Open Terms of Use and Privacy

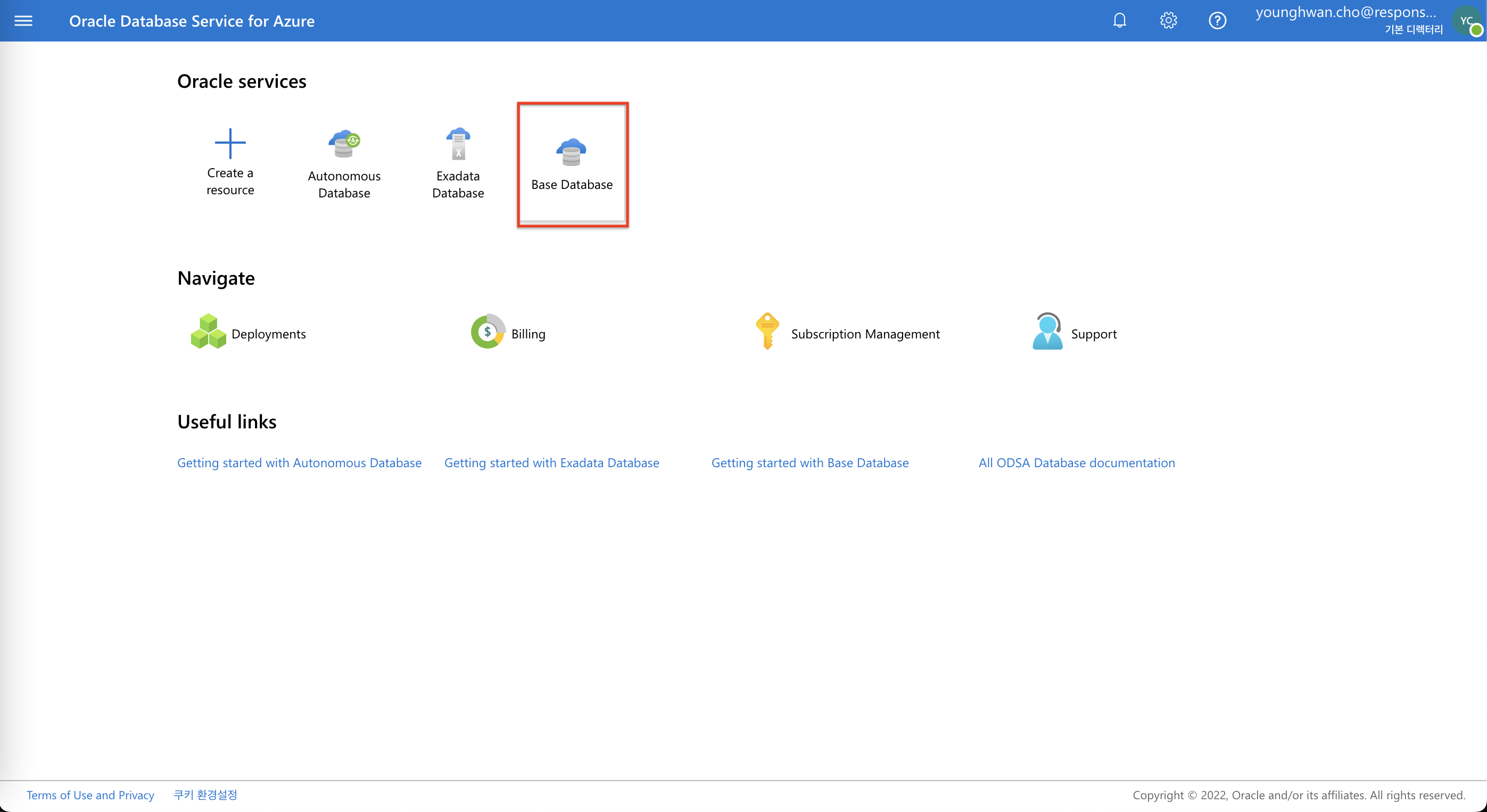(90, 796)
